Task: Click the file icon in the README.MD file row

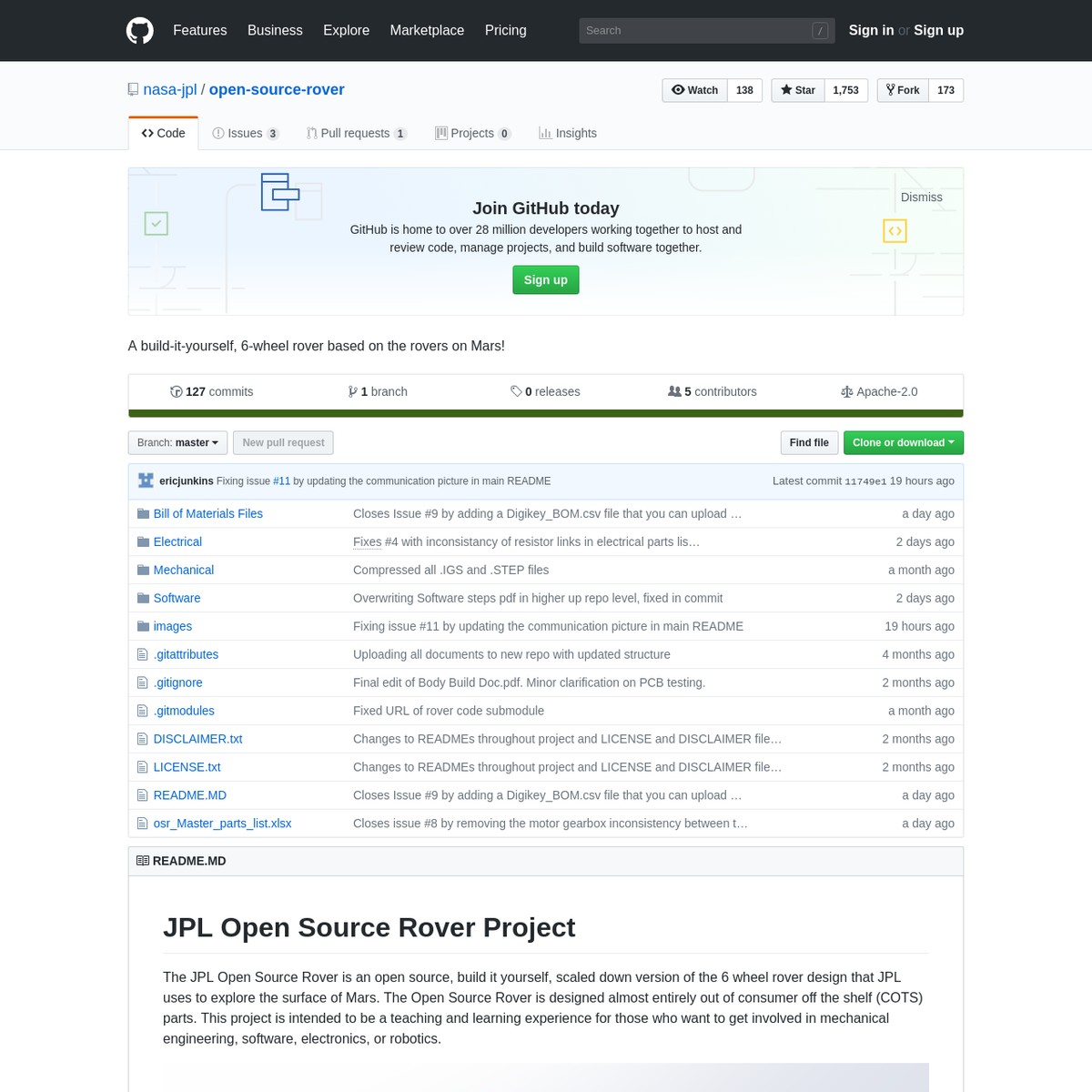Action: coord(142,795)
